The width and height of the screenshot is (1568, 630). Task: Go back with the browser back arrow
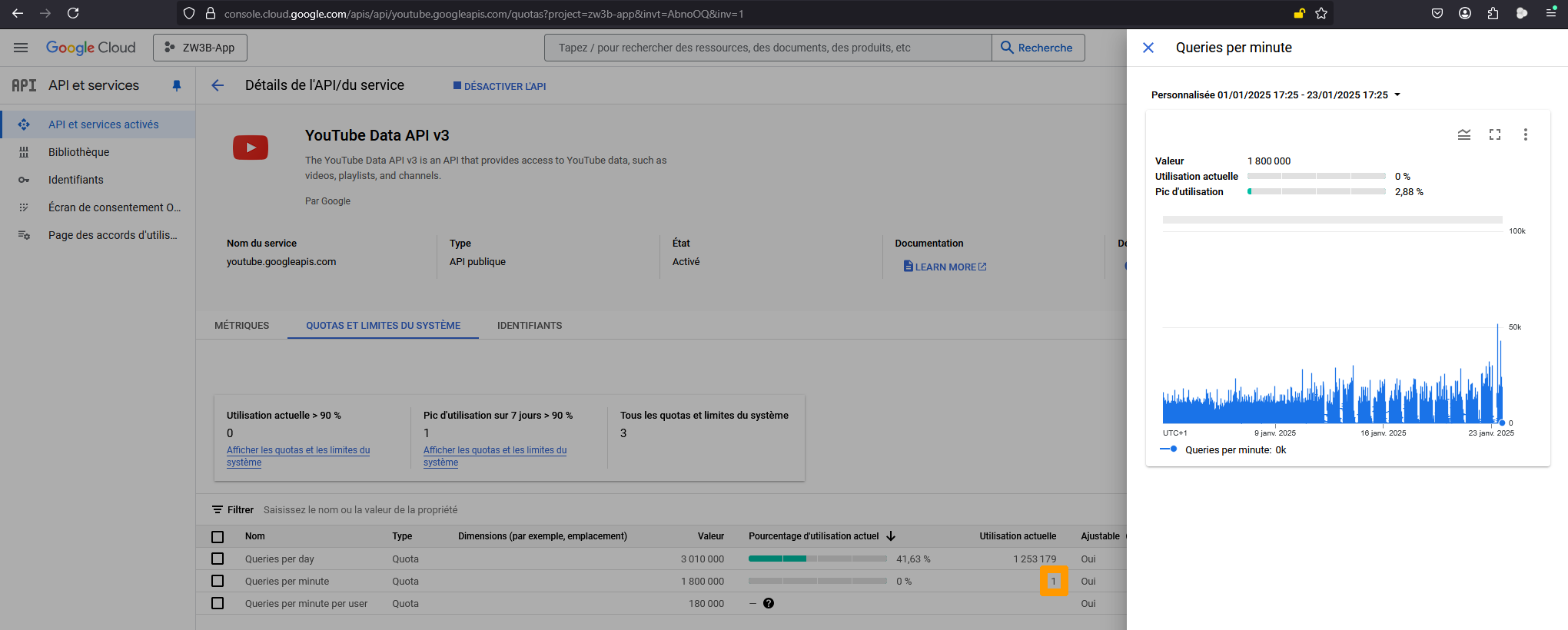pyautogui.click(x=18, y=13)
